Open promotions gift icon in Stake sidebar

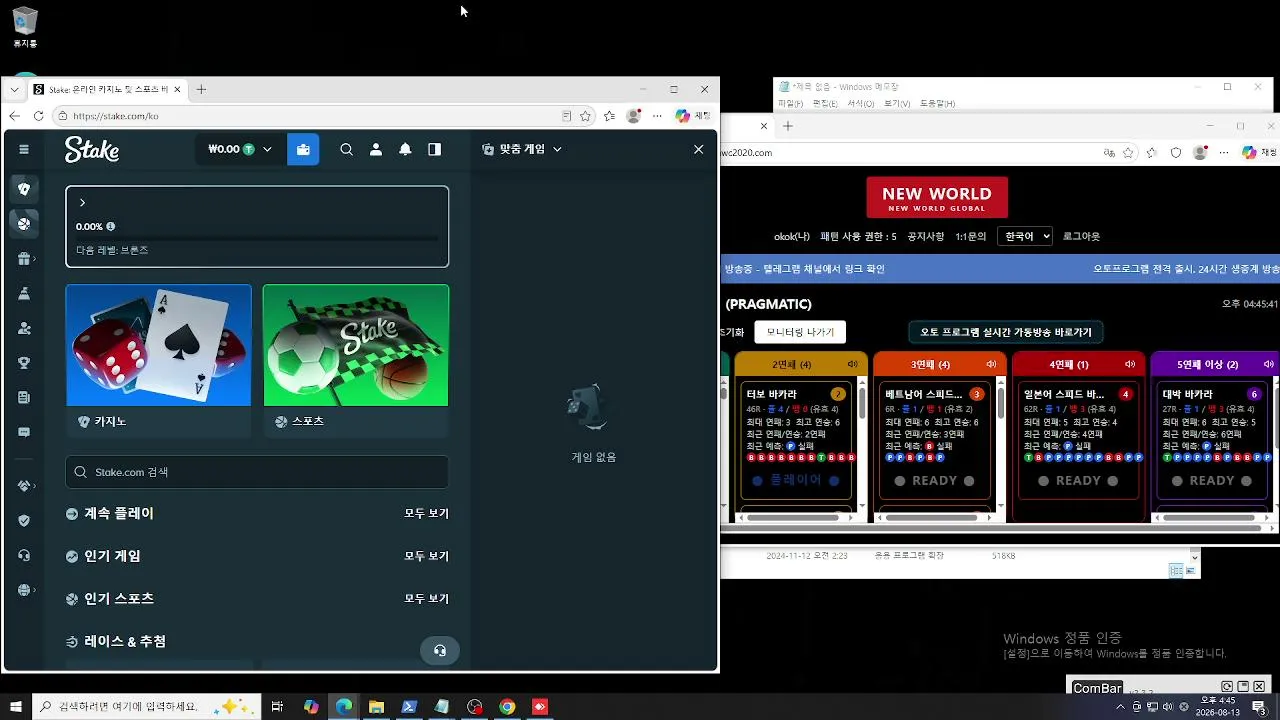tap(24, 259)
